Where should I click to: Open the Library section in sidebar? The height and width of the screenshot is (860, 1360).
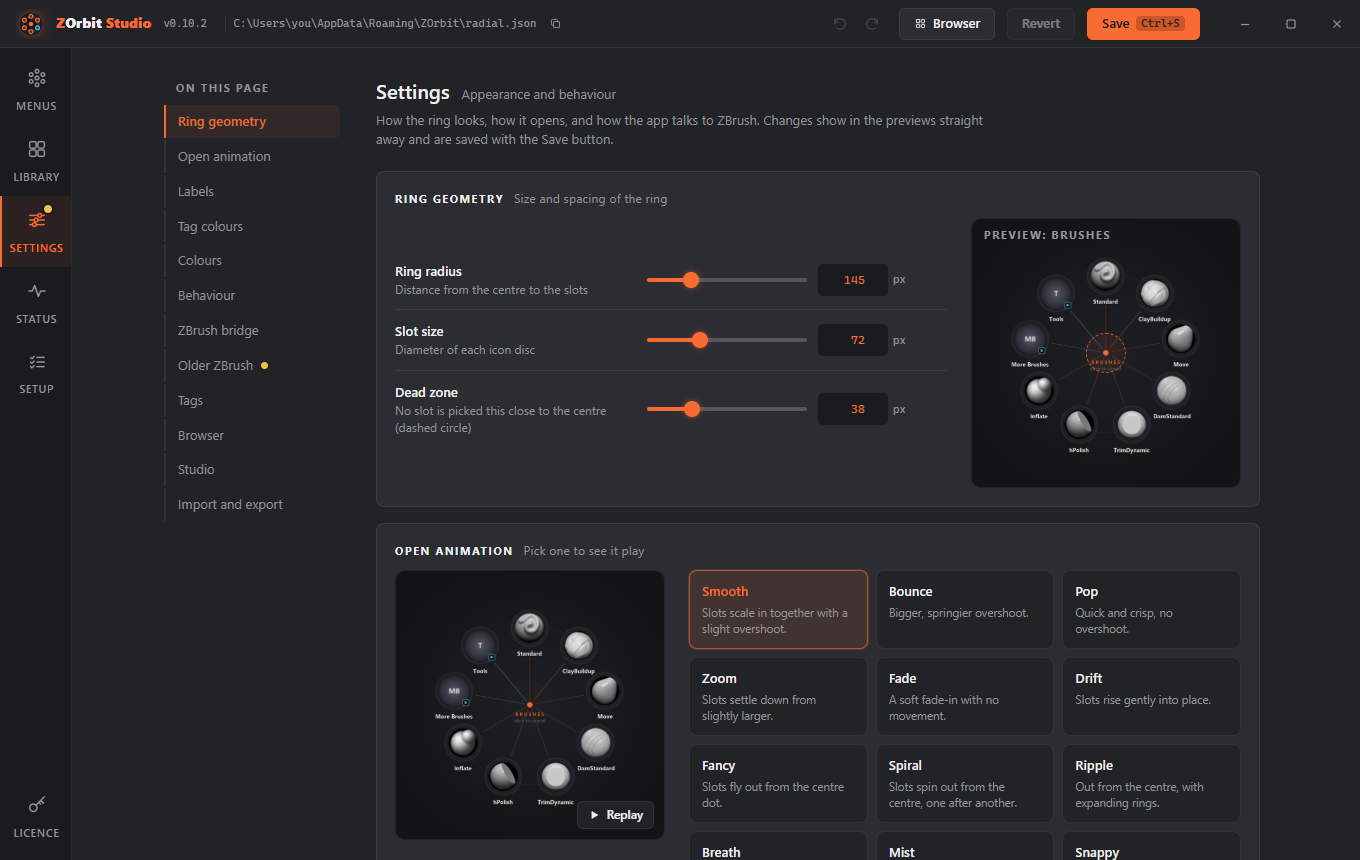(36, 161)
